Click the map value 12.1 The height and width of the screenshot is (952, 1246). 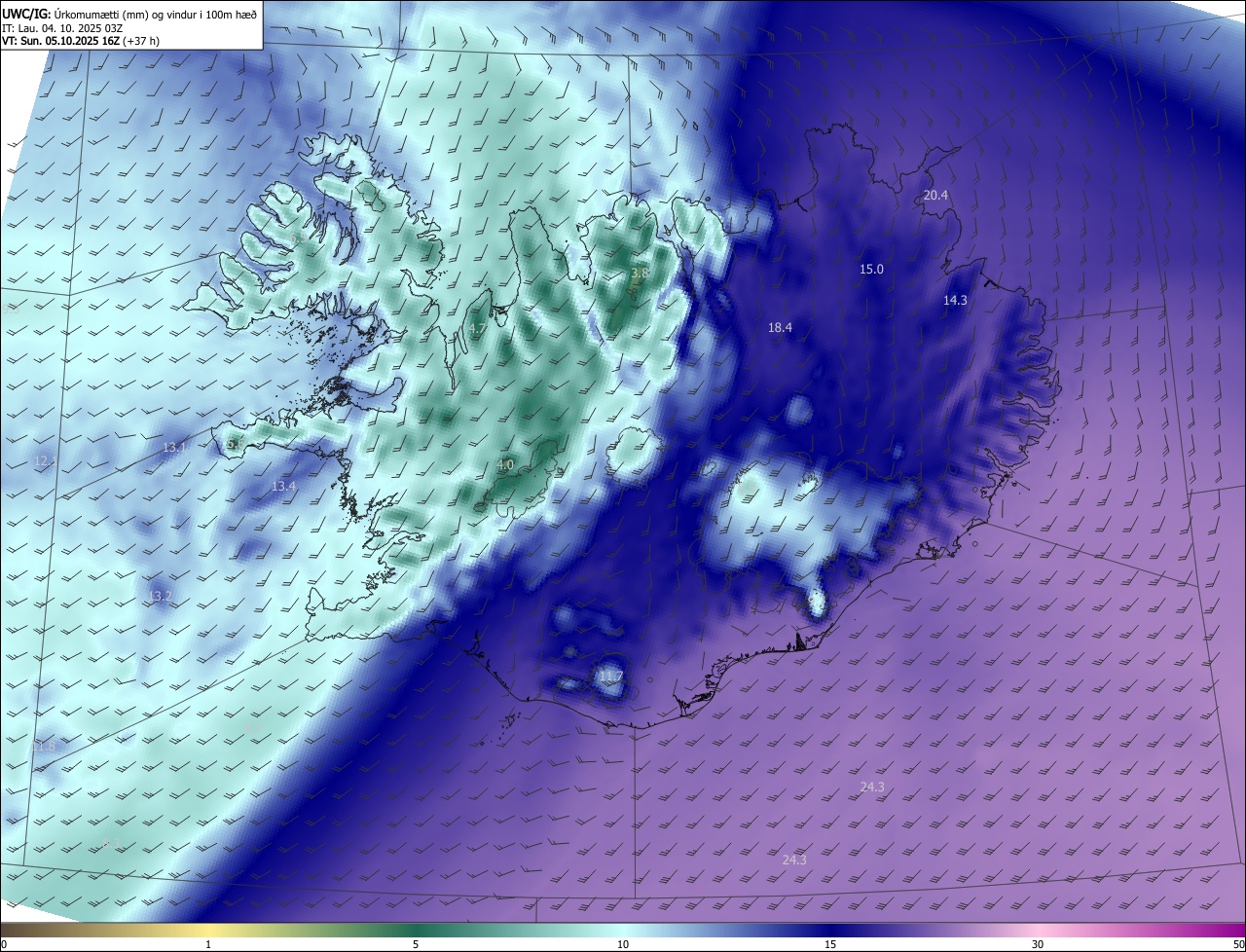coord(46,460)
